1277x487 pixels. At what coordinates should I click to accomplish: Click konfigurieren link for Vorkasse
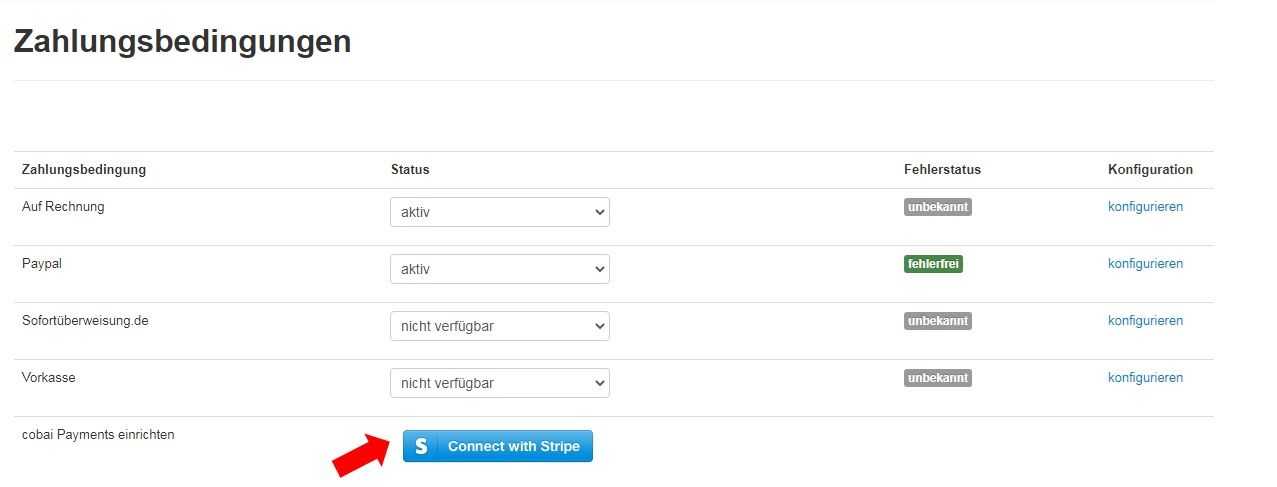click(x=1145, y=378)
